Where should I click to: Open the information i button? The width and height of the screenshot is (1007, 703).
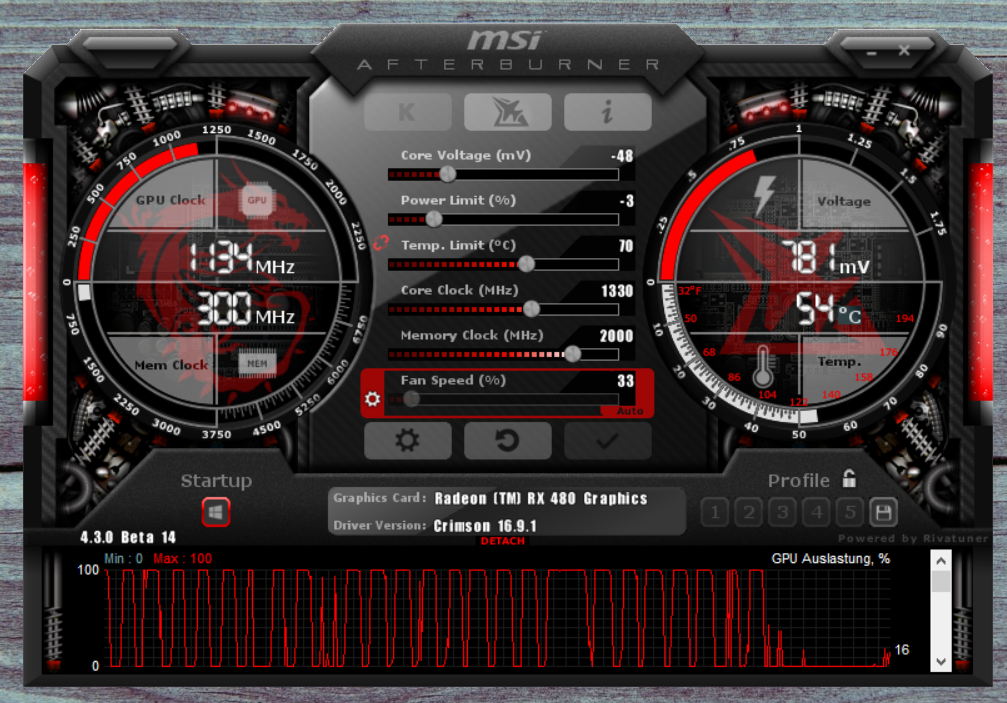608,112
